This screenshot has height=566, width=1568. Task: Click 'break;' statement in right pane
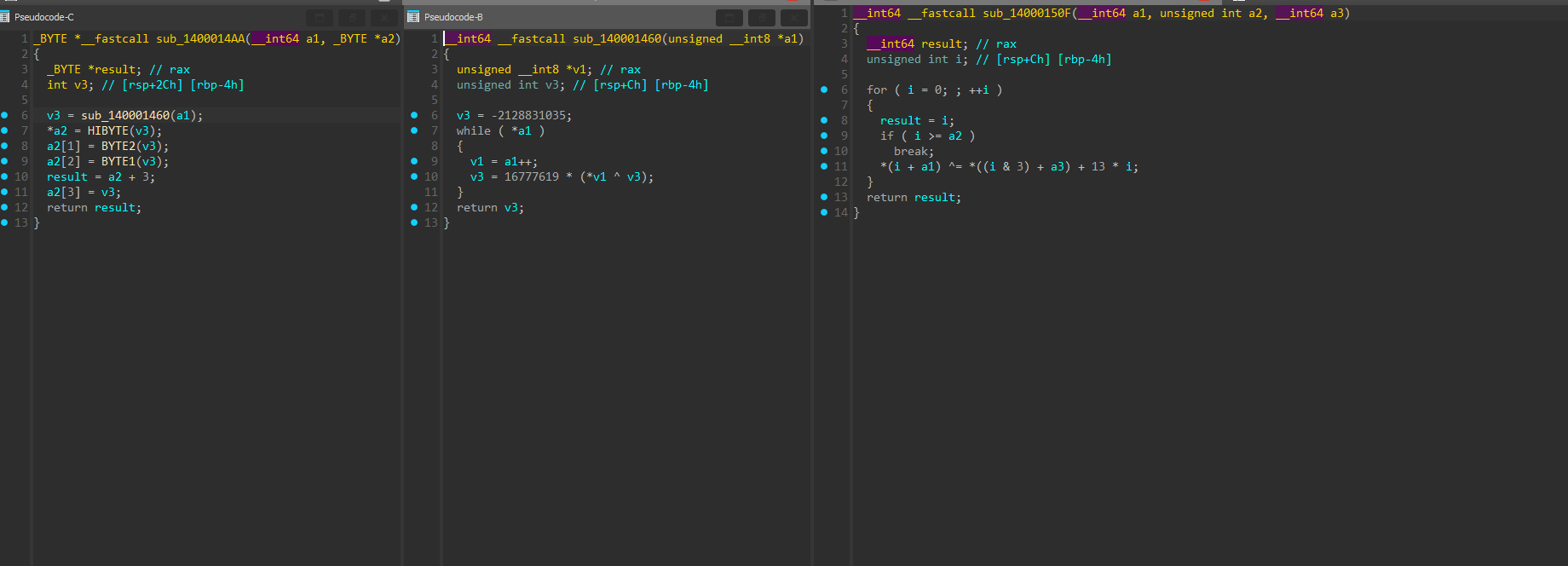[914, 151]
